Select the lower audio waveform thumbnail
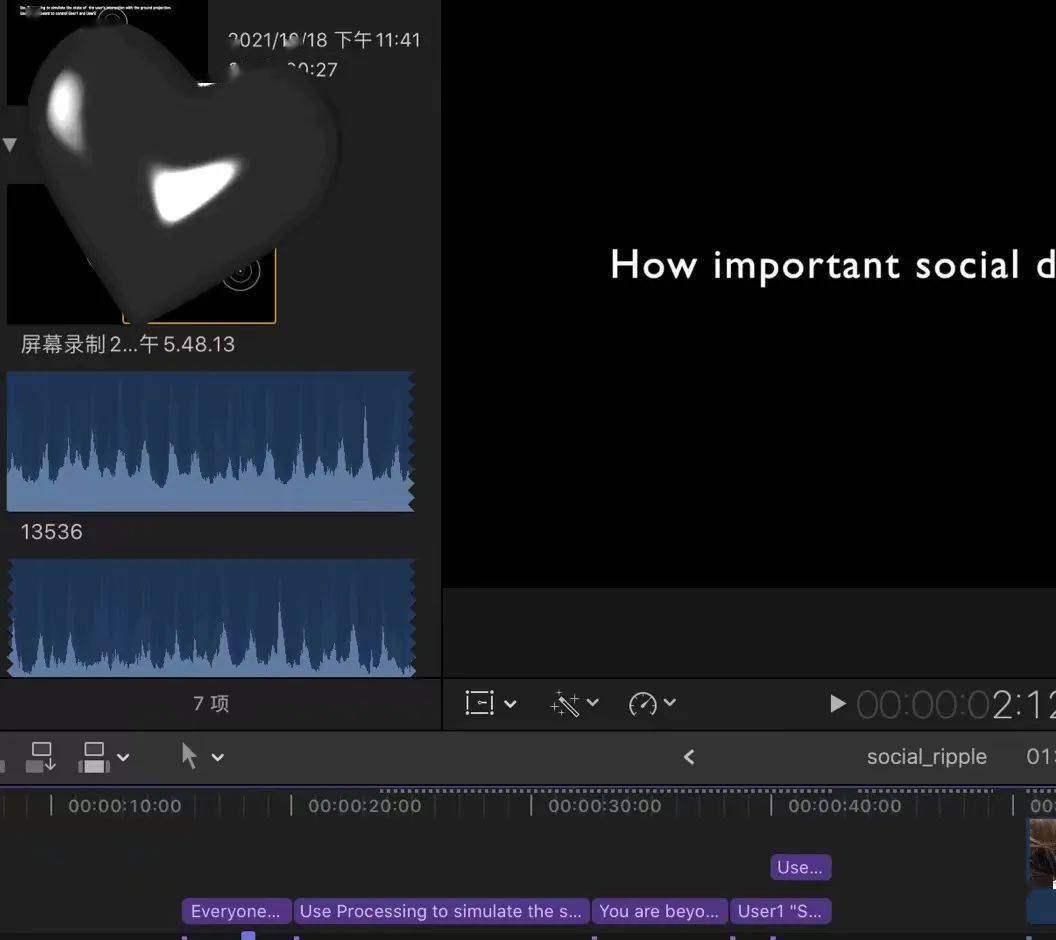The image size is (1056, 940). (x=211, y=617)
